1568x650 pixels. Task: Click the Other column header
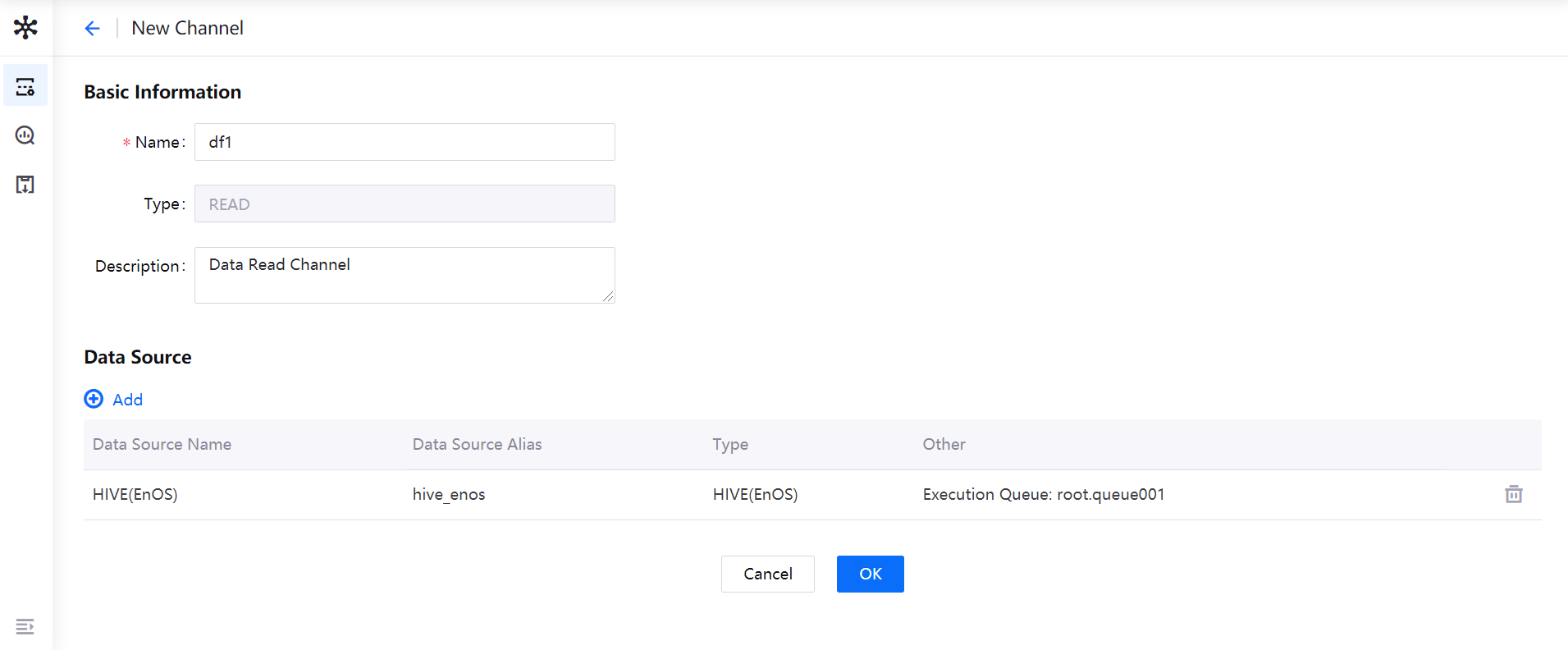click(944, 444)
